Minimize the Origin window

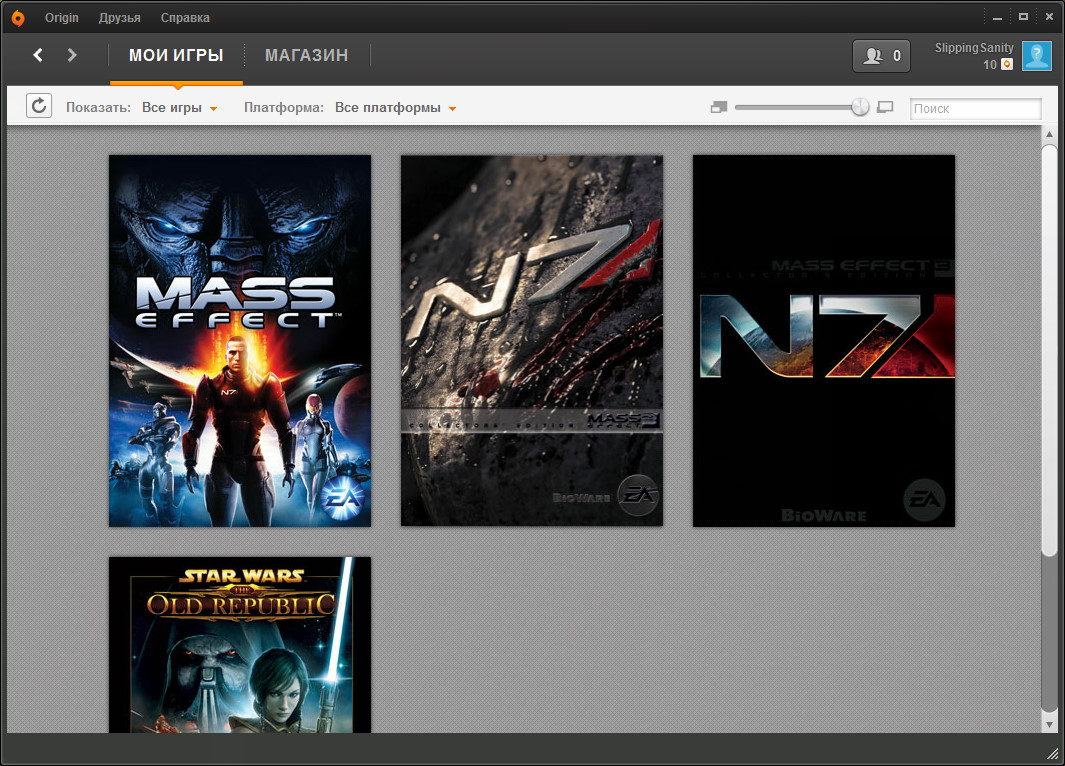(x=997, y=18)
